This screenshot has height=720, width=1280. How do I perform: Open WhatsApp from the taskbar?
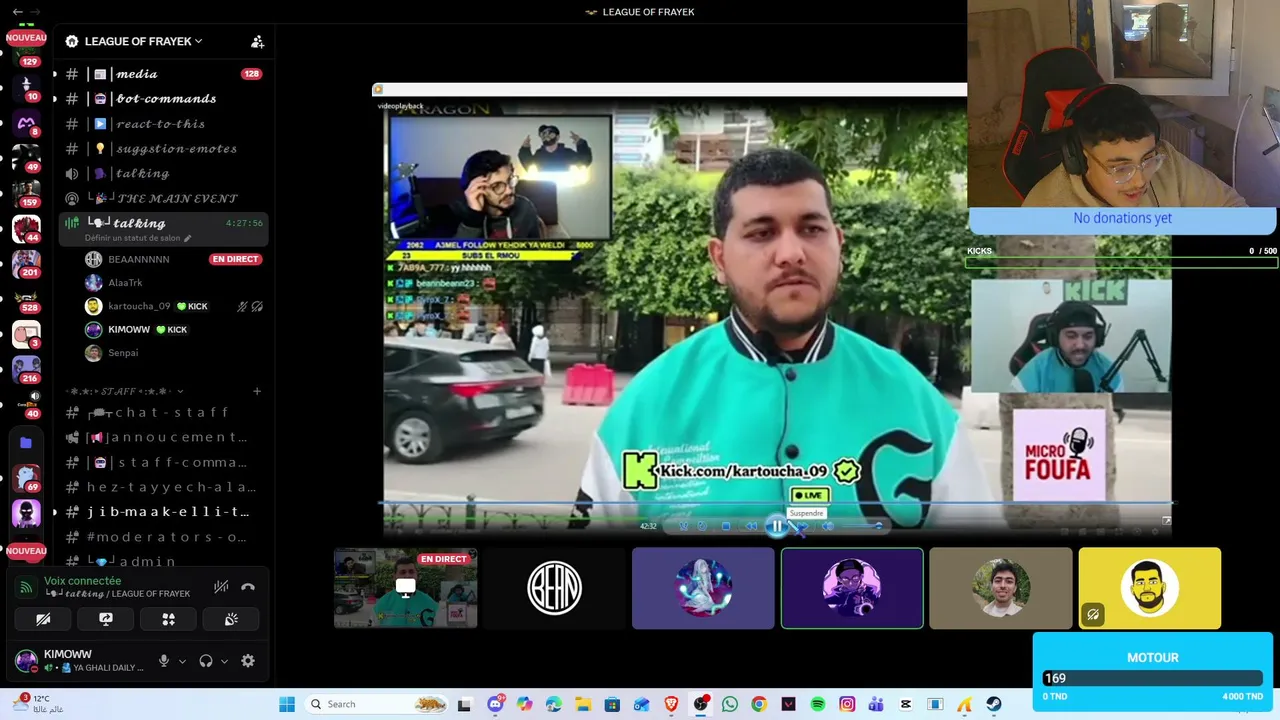730,704
